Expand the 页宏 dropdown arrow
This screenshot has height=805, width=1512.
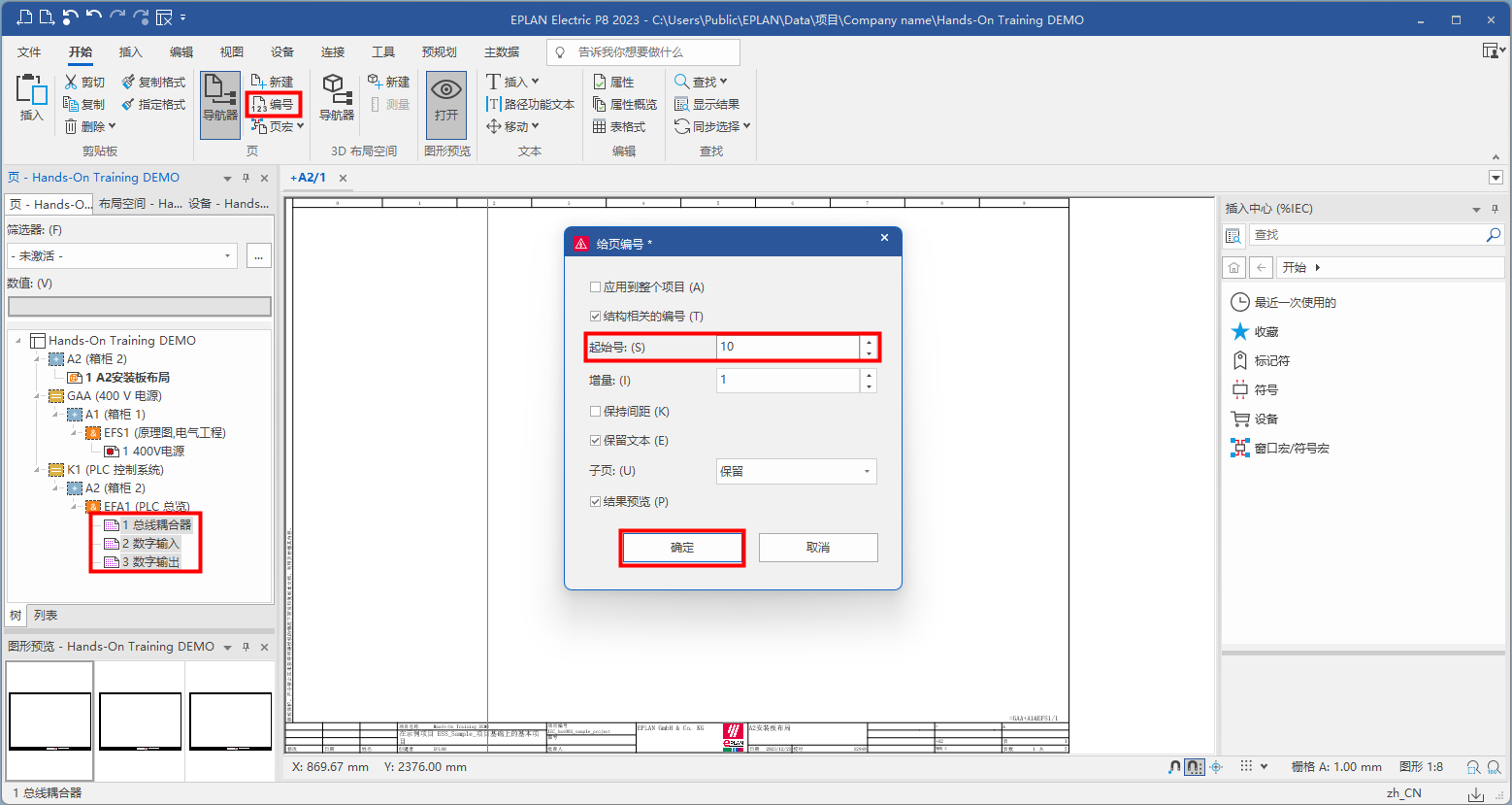(x=301, y=126)
